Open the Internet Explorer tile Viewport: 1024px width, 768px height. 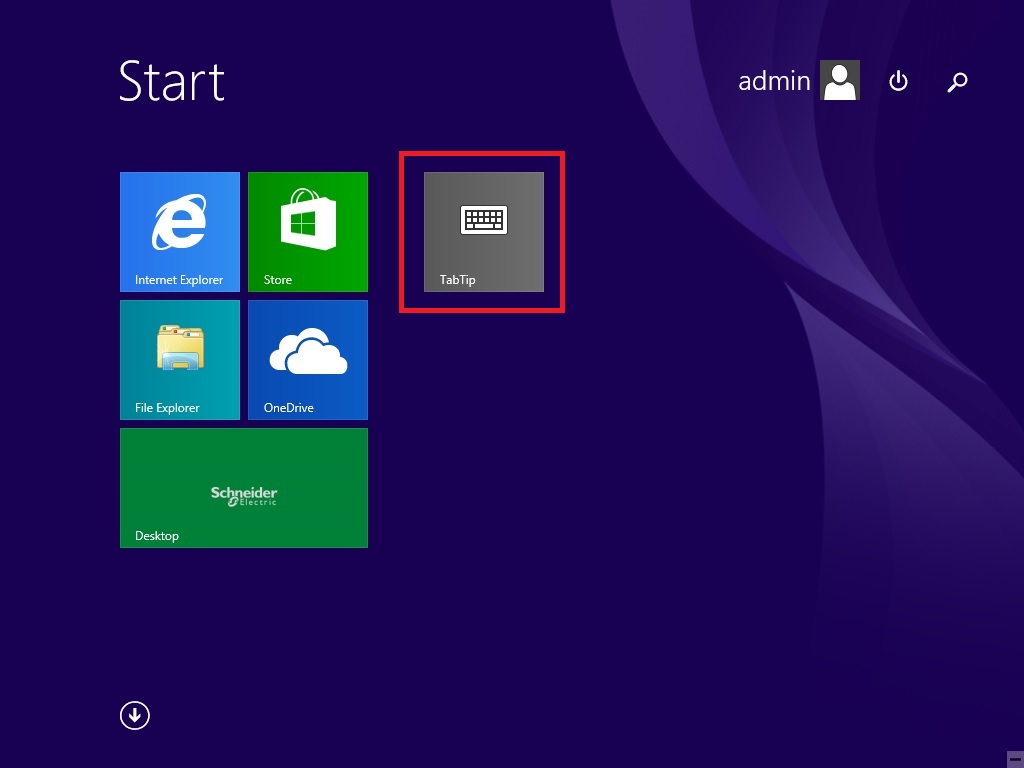[180, 232]
